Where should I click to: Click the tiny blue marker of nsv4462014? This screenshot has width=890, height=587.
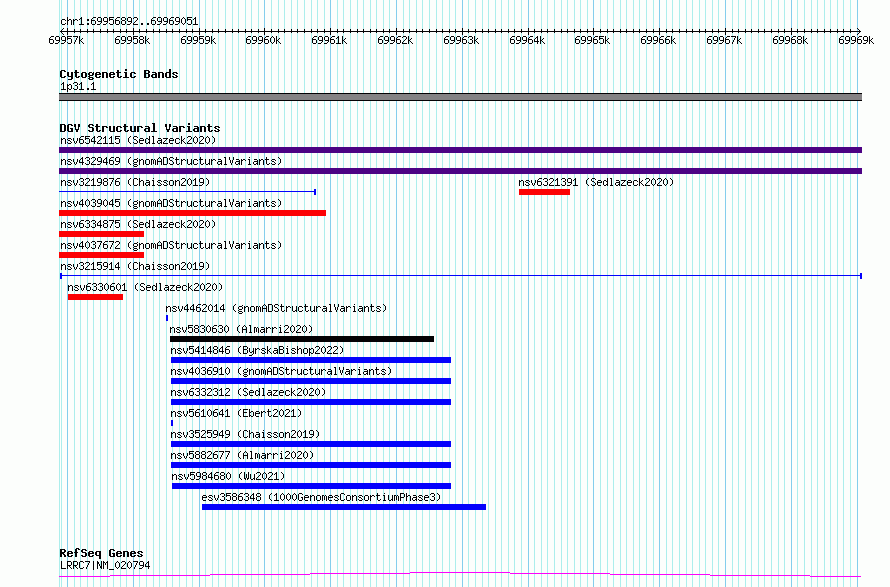[x=167, y=318]
